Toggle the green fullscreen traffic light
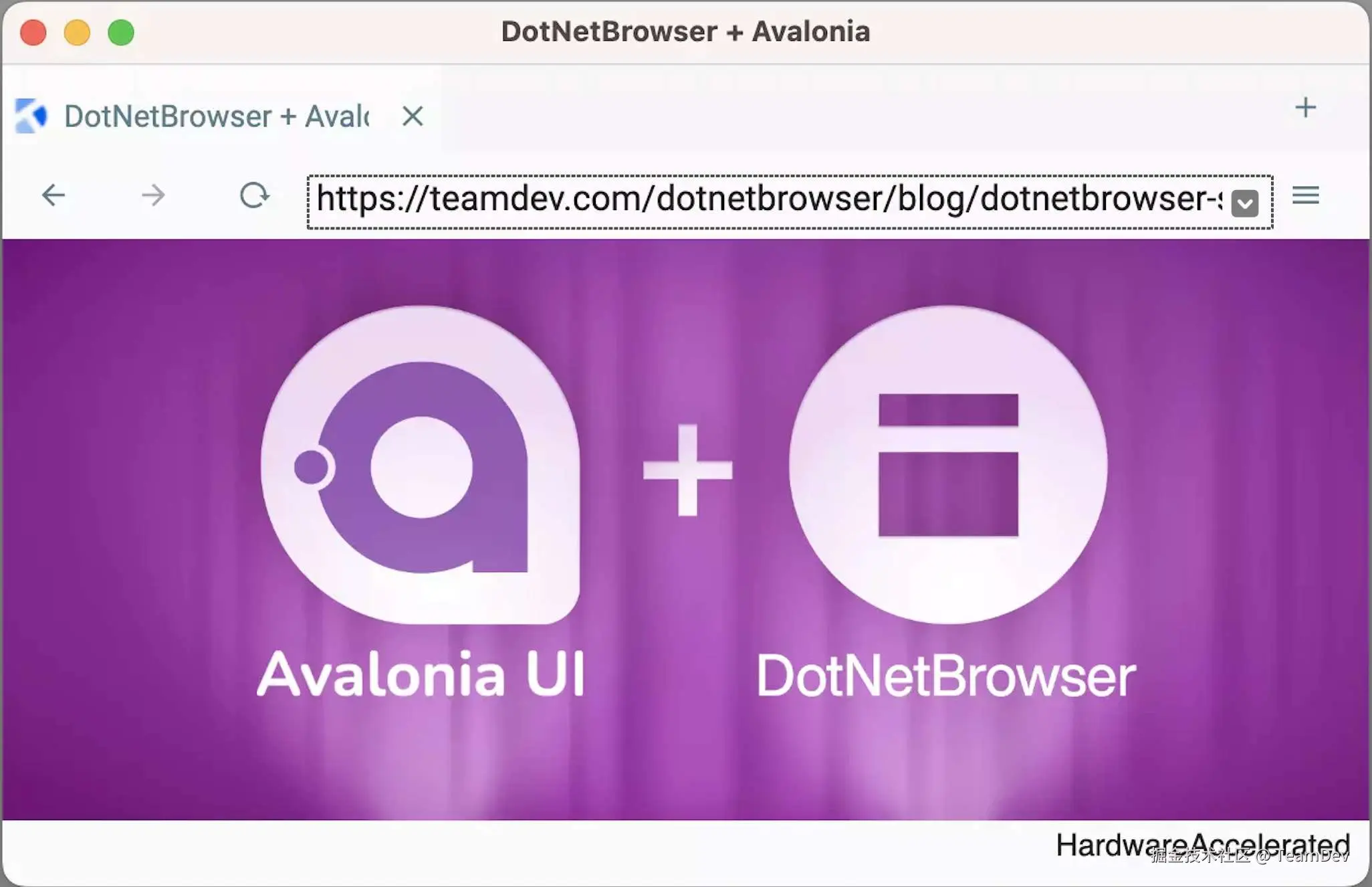Screen dimensions: 1372x887 [x=121, y=31]
